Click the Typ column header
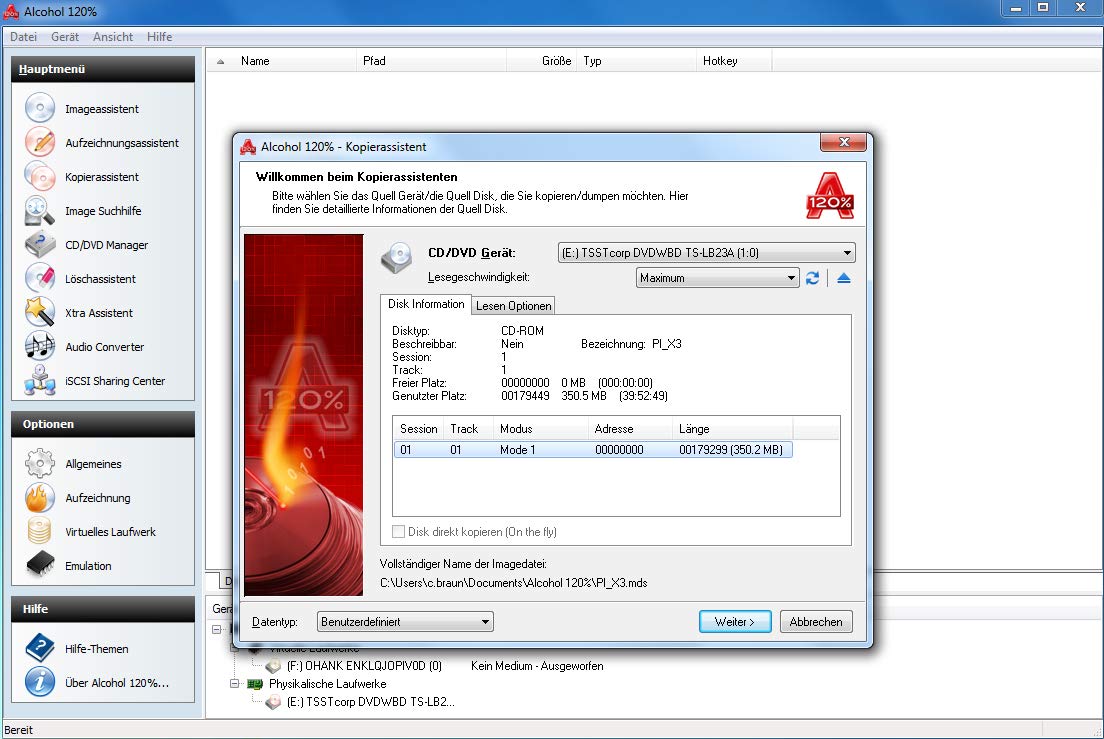Image resolution: width=1104 pixels, height=739 pixels. coord(636,61)
